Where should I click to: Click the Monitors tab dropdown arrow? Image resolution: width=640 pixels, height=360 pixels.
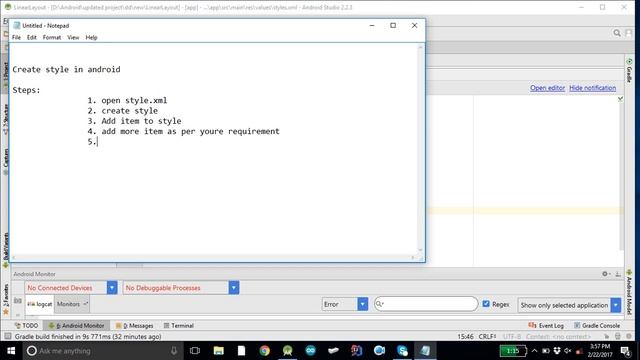(85, 304)
